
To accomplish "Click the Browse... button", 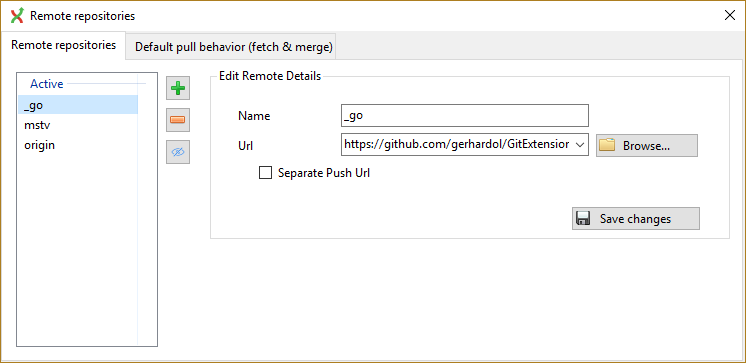I will coord(647,146).
